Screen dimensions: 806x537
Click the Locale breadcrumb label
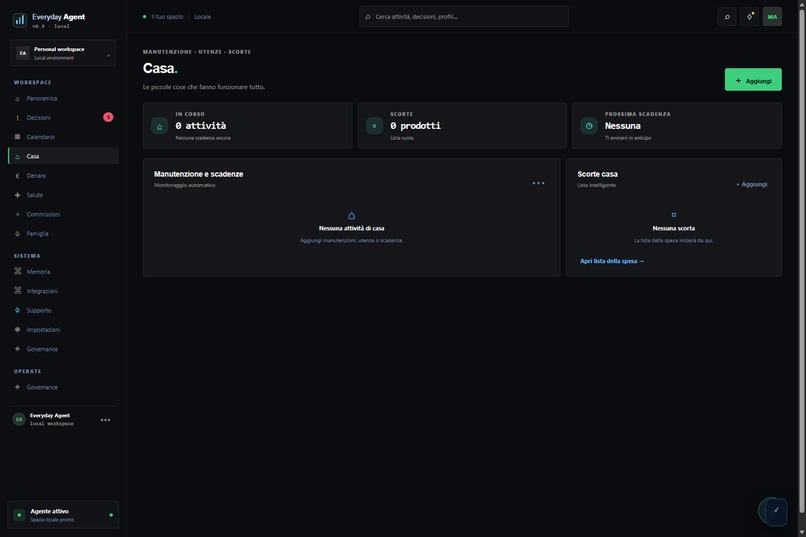coord(203,17)
